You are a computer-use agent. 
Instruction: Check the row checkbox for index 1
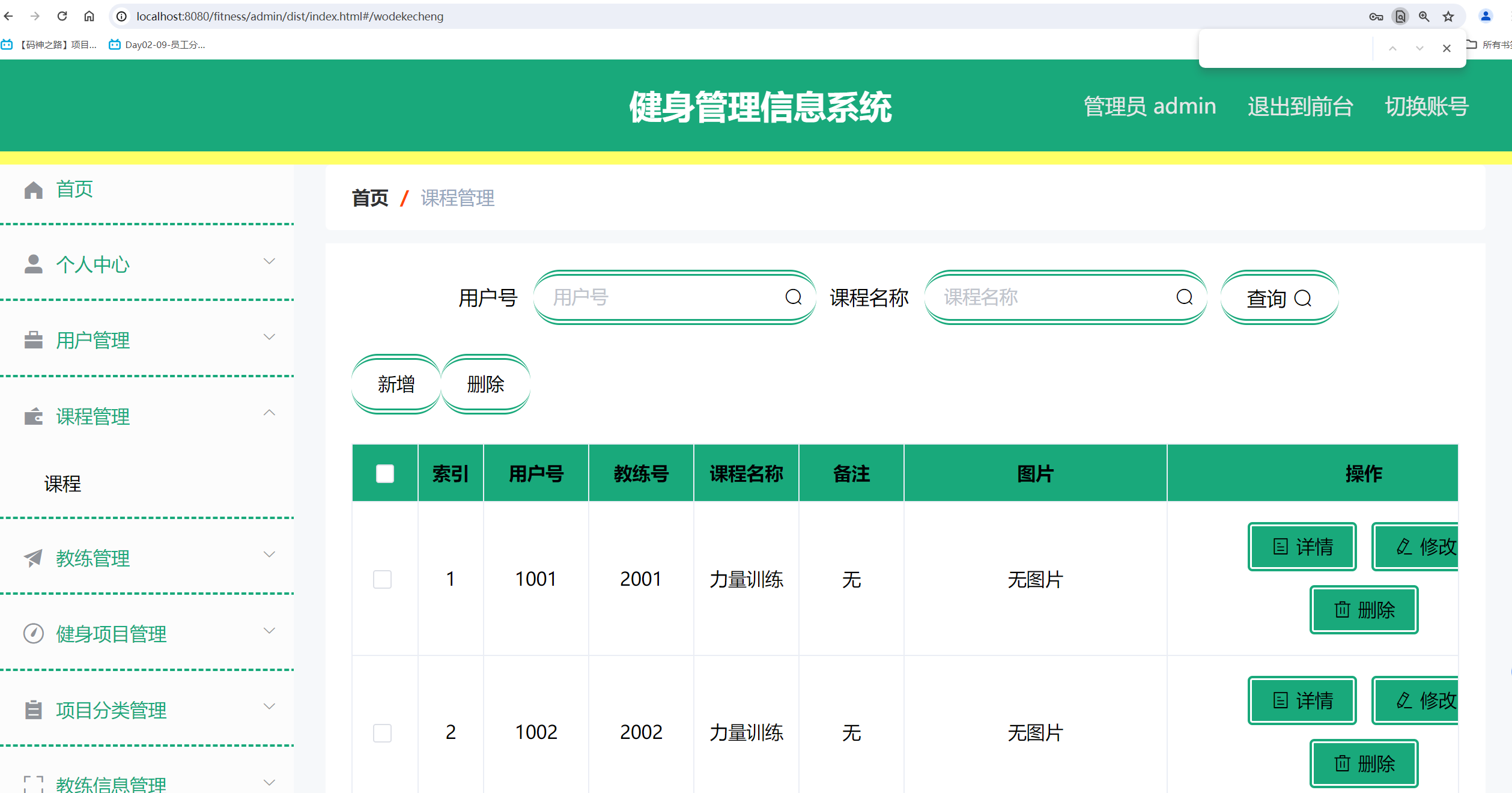(x=383, y=579)
